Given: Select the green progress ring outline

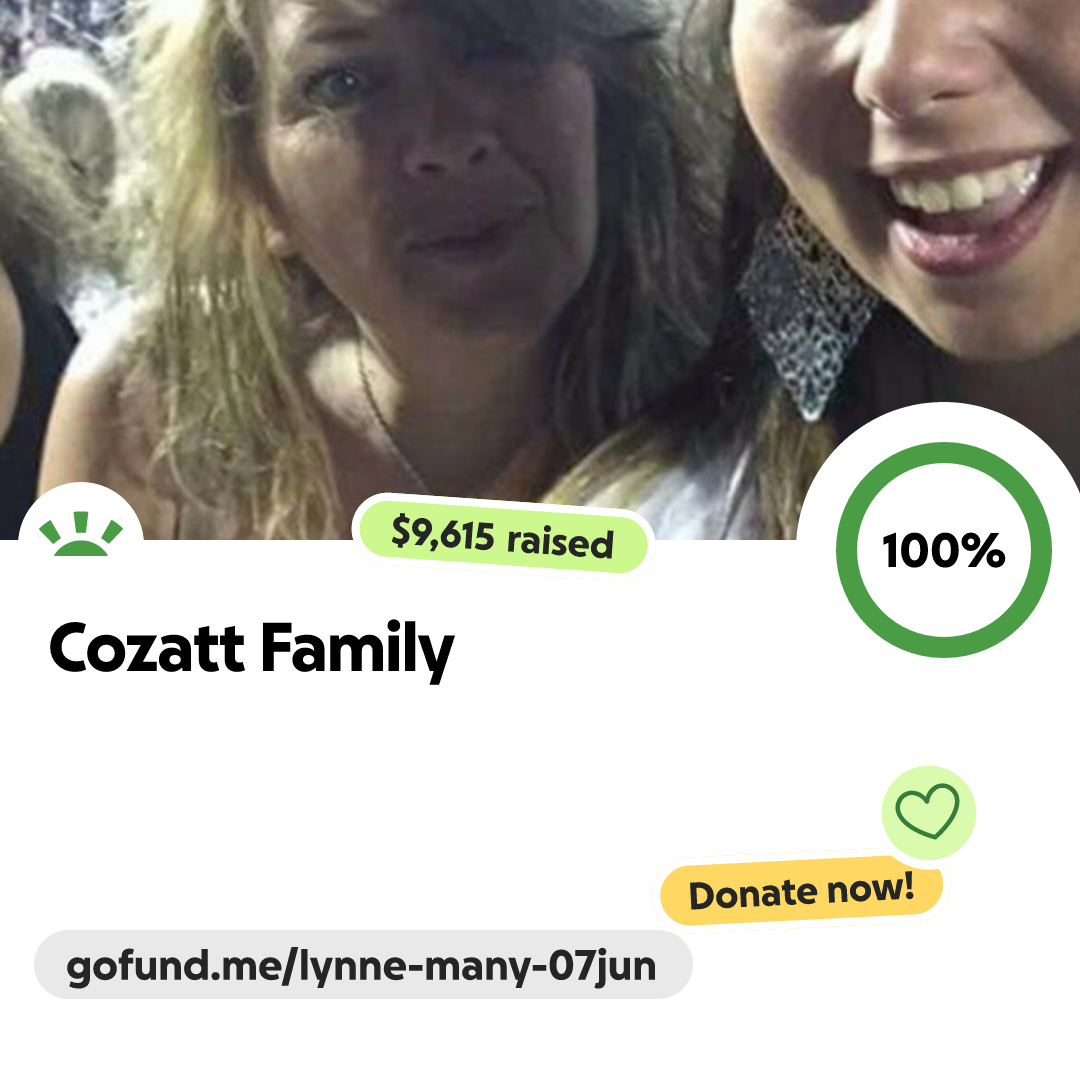Looking at the screenshot, I should (x=944, y=550).
